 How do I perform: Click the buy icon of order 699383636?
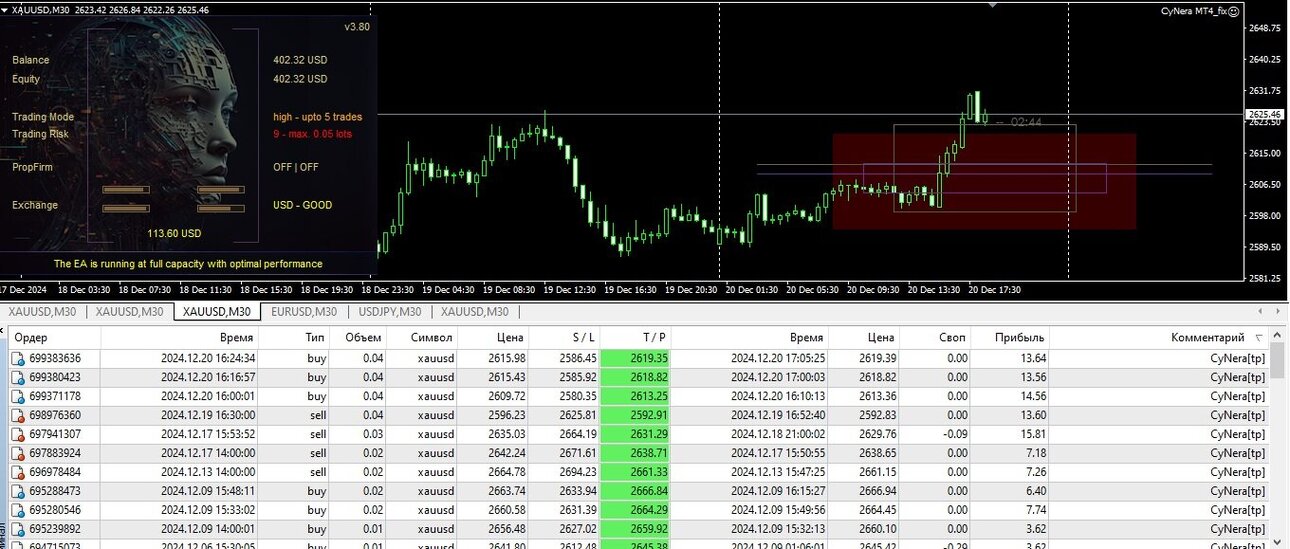18,358
